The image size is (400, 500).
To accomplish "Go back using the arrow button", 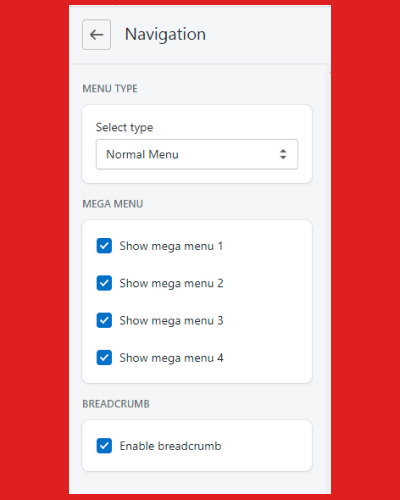I will click(x=96, y=35).
